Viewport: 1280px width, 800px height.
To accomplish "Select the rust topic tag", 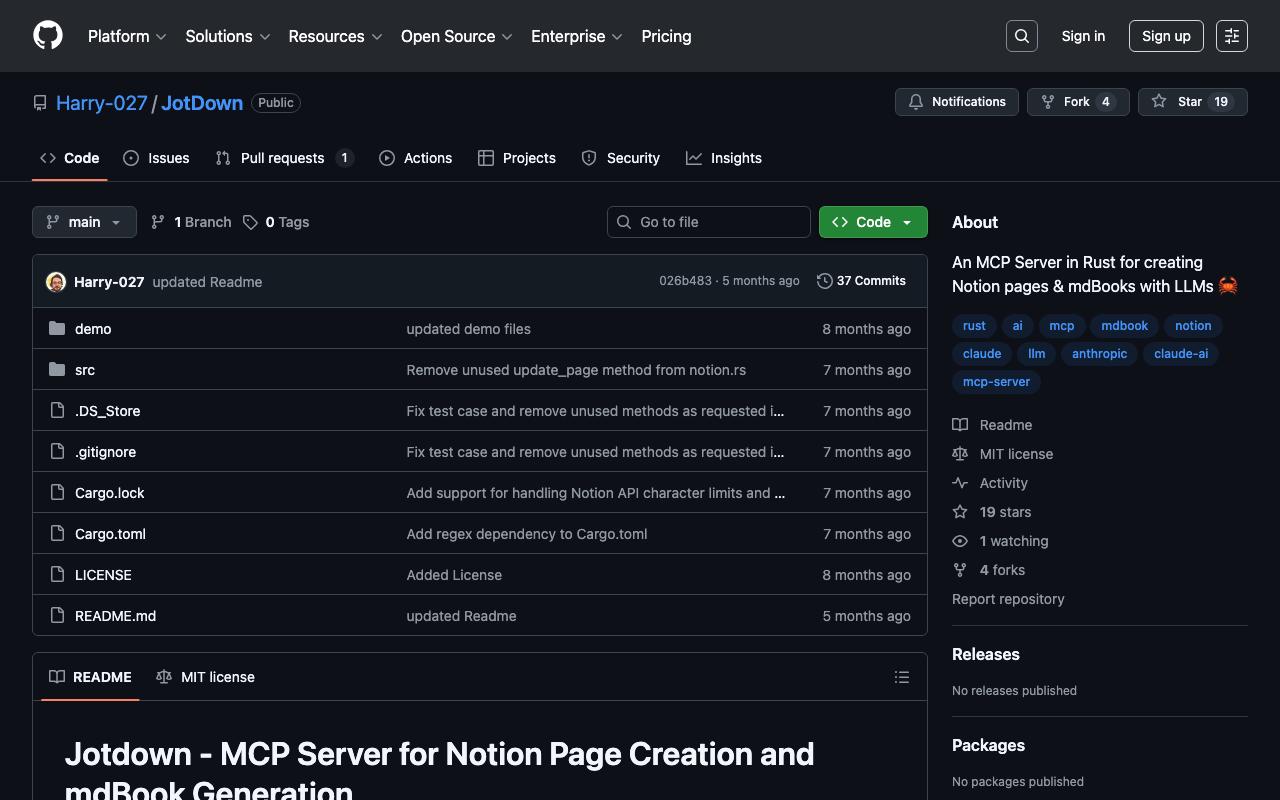I will click(974, 326).
